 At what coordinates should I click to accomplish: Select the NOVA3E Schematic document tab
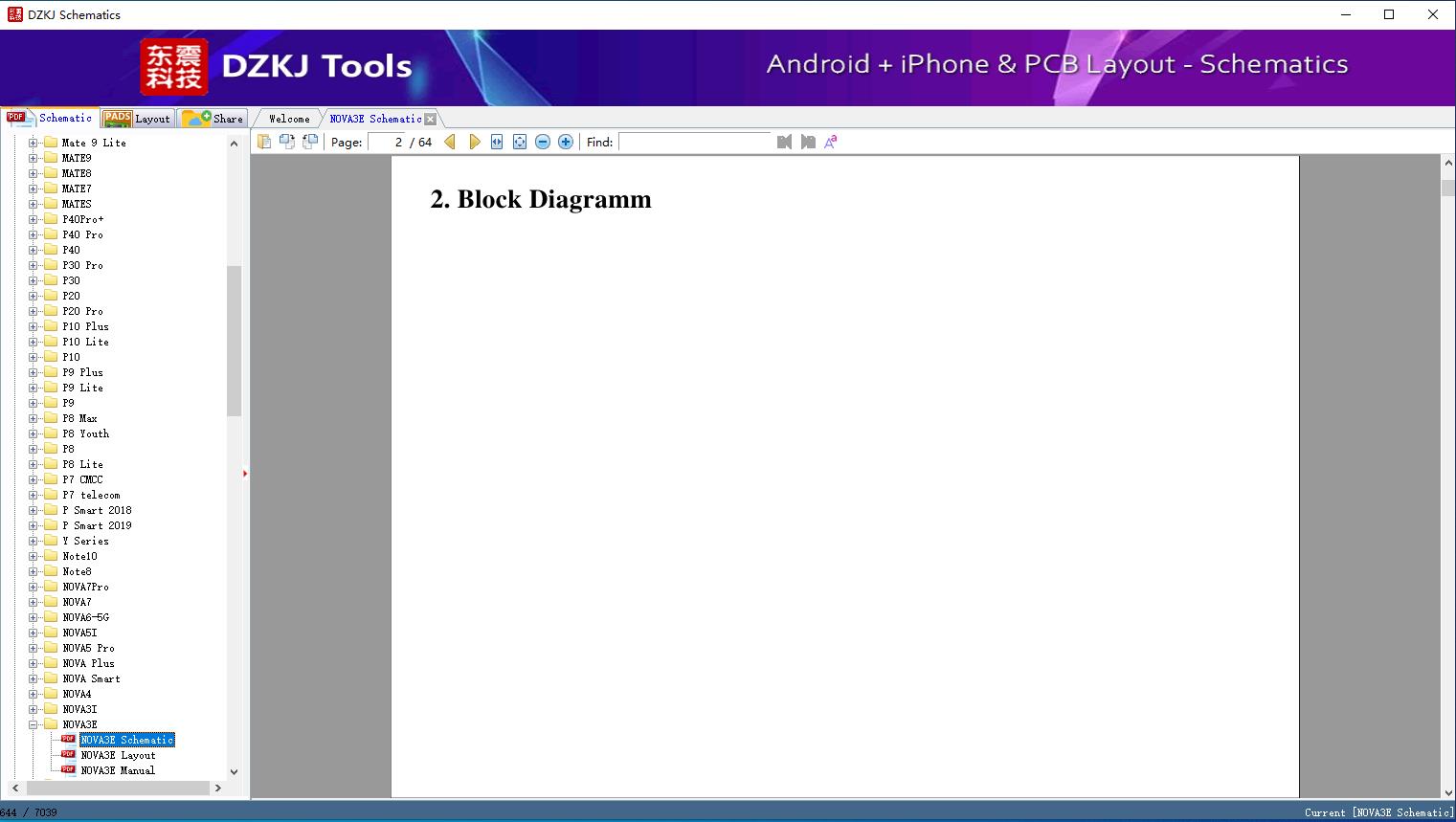pos(375,119)
